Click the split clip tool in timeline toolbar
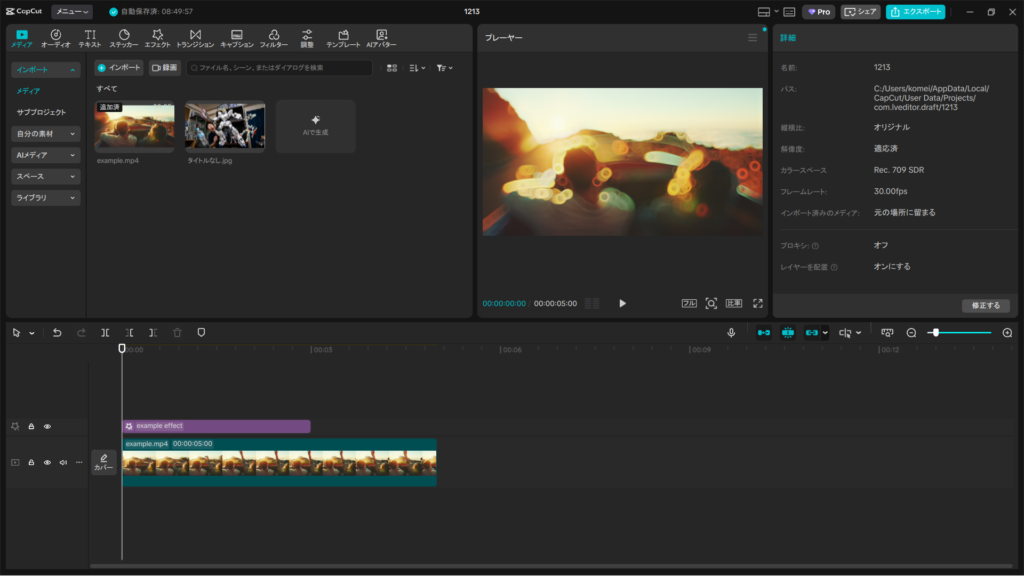Image resolution: width=1024 pixels, height=576 pixels. [105, 332]
